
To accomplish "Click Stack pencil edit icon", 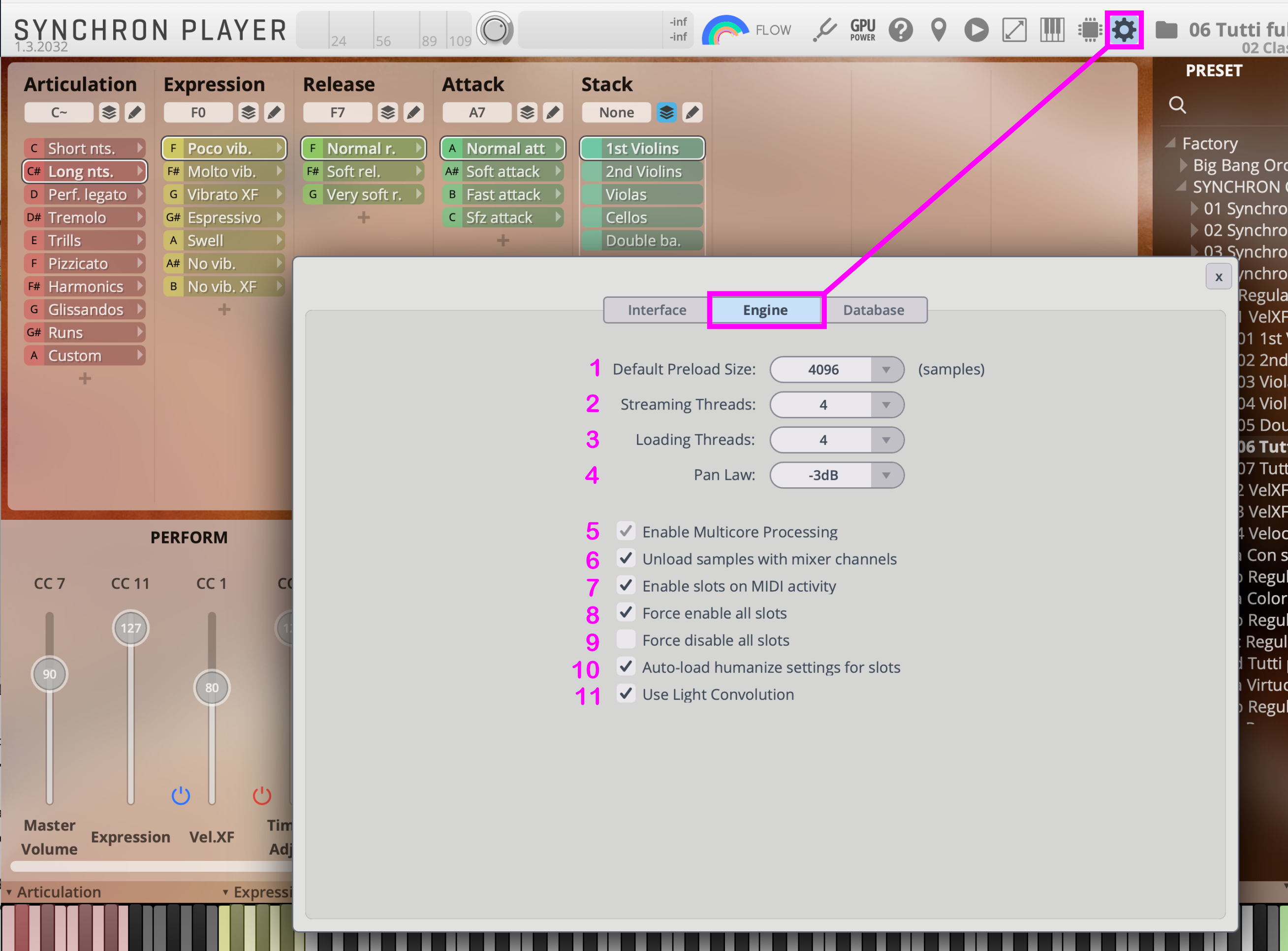I will pos(692,112).
